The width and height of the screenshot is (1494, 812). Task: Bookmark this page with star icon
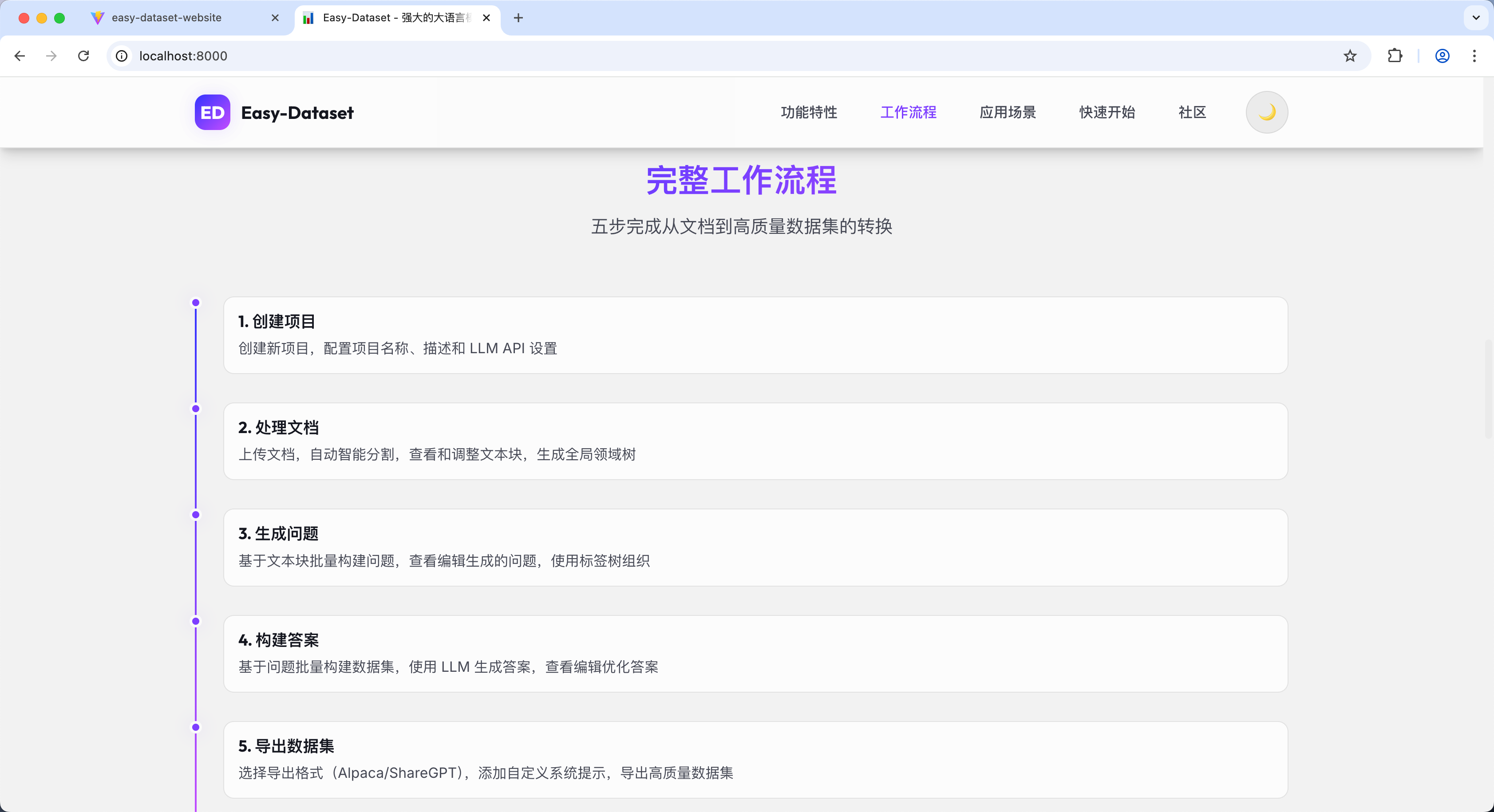(1350, 55)
